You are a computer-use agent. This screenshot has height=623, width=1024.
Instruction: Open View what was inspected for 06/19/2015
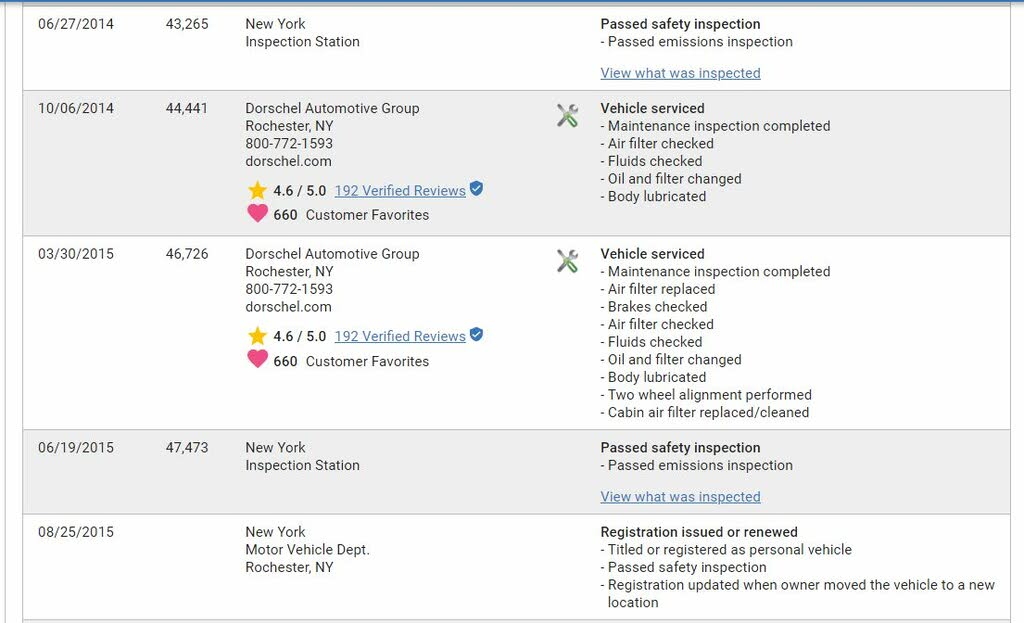point(680,497)
